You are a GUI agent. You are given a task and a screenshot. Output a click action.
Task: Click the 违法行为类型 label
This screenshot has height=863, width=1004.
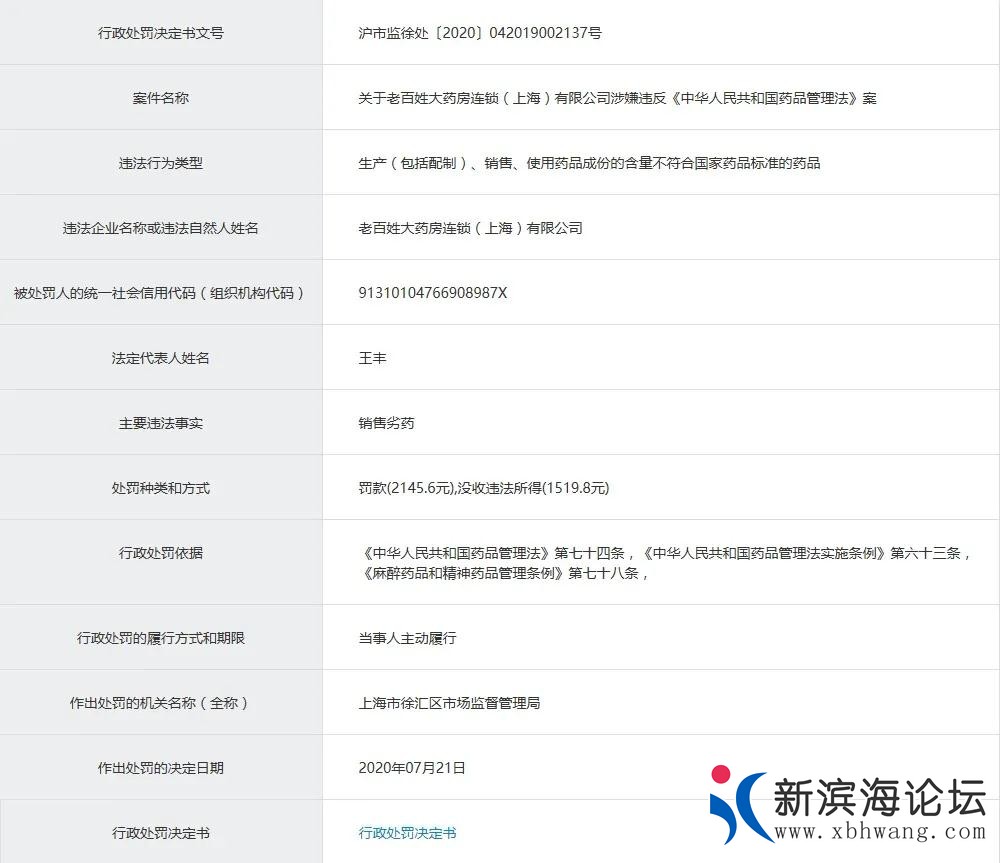[161, 163]
